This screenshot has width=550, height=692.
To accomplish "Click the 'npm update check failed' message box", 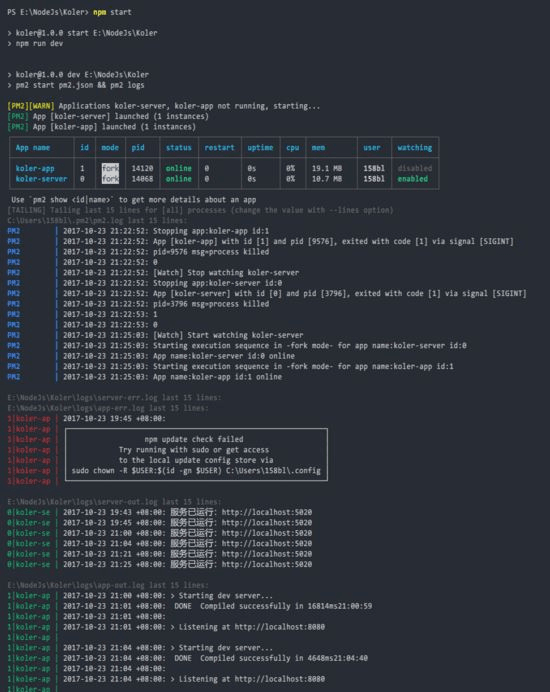I will click(x=196, y=455).
